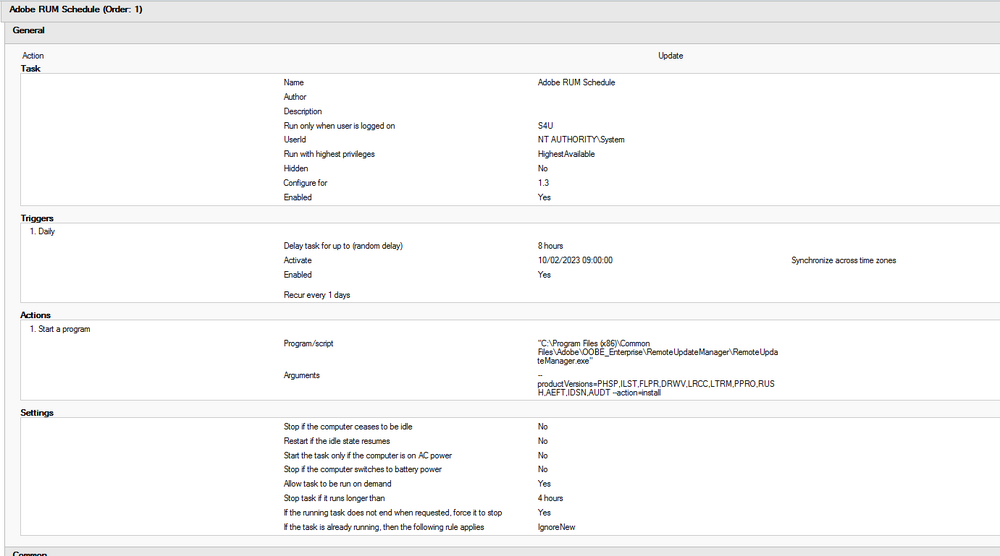Click 'Synchronize across time zones' text

click(x=844, y=260)
